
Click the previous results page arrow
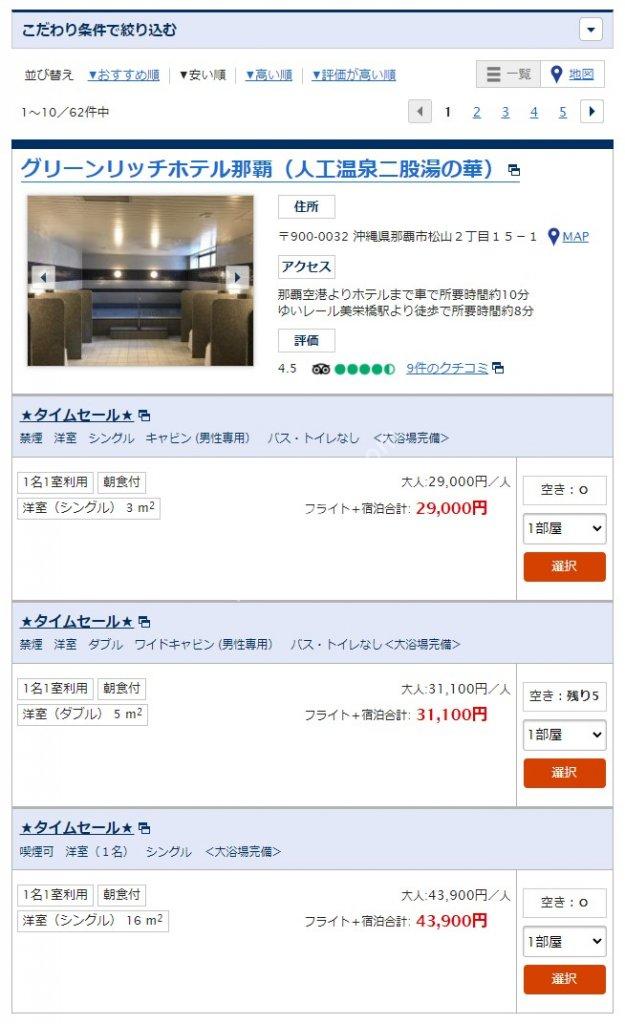coord(420,111)
